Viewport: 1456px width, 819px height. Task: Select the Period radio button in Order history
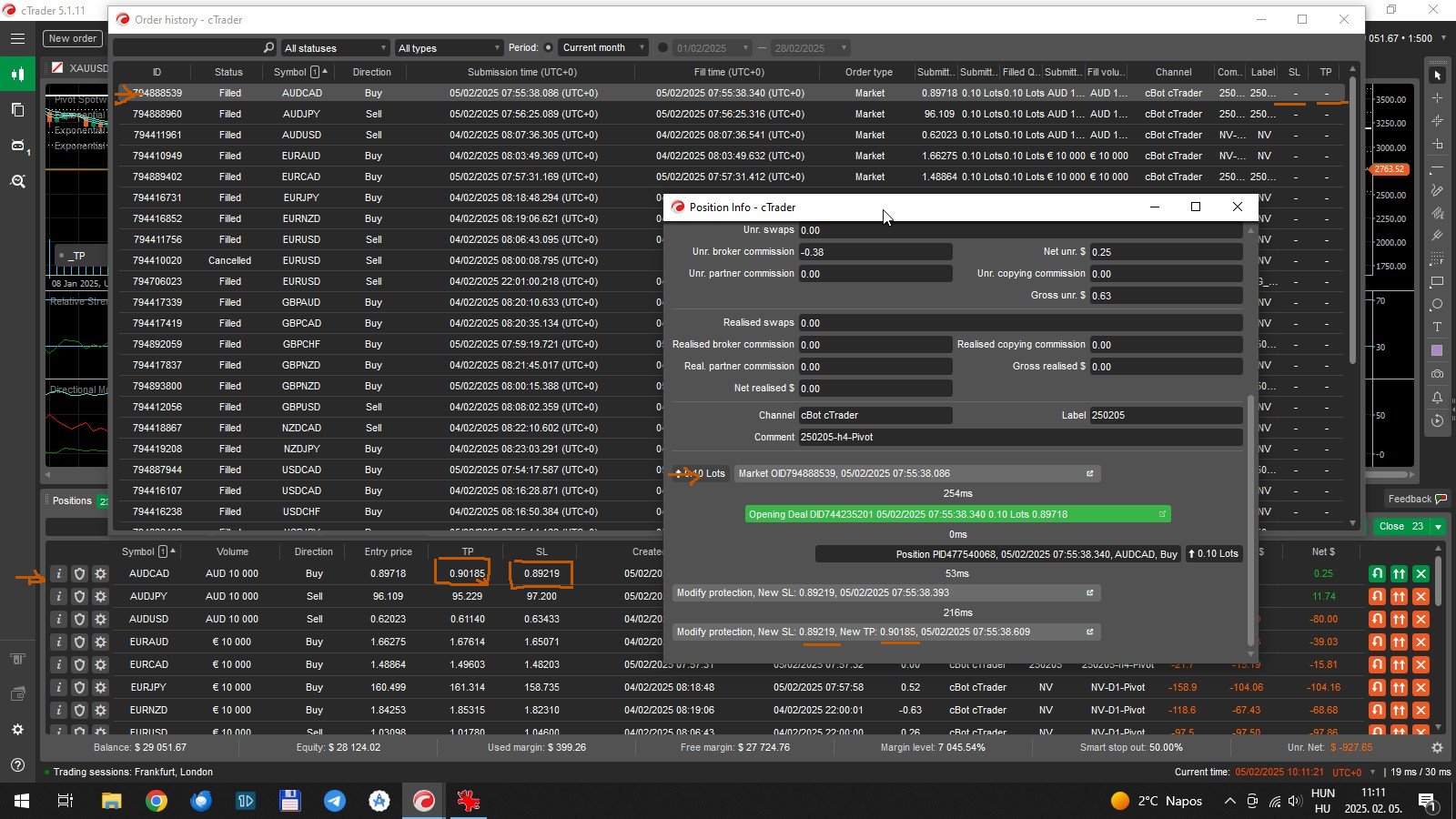coord(548,47)
